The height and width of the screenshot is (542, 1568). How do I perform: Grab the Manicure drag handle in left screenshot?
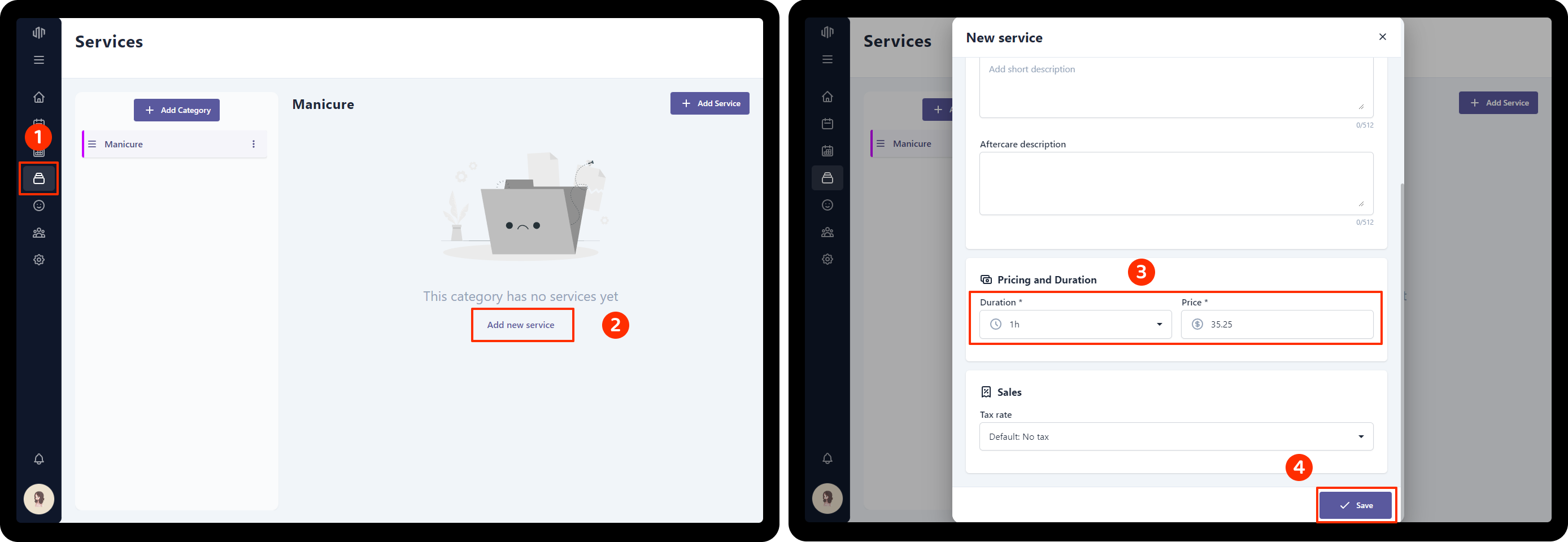[93, 144]
